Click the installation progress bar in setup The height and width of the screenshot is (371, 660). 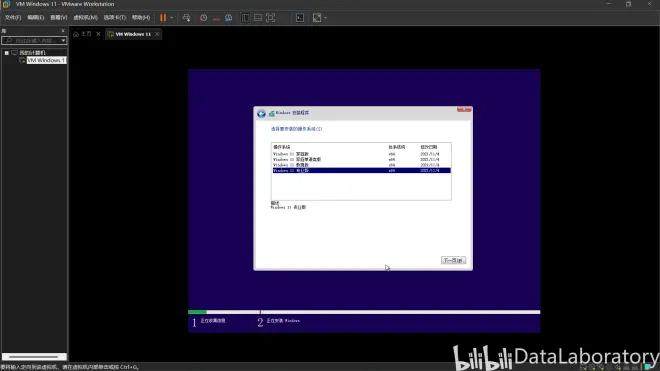pos(364,312)
